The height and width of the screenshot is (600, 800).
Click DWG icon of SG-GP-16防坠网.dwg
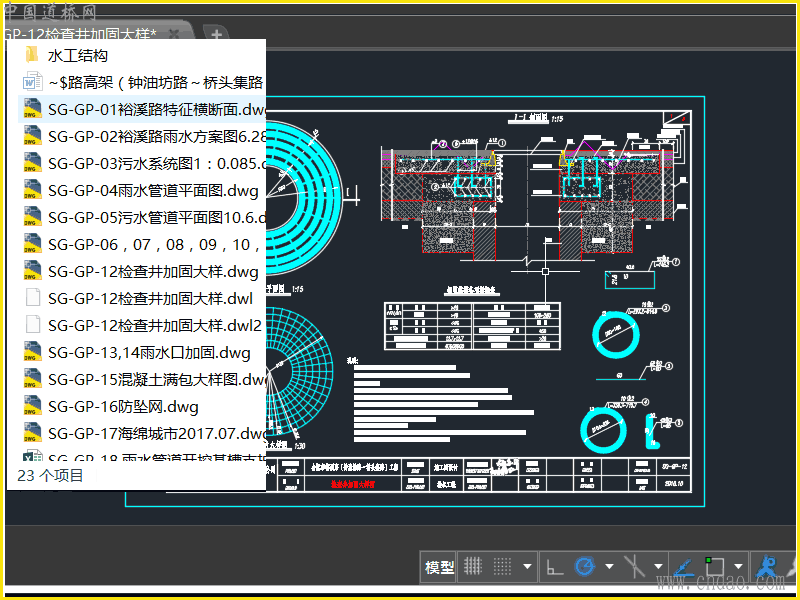(32, 407)
